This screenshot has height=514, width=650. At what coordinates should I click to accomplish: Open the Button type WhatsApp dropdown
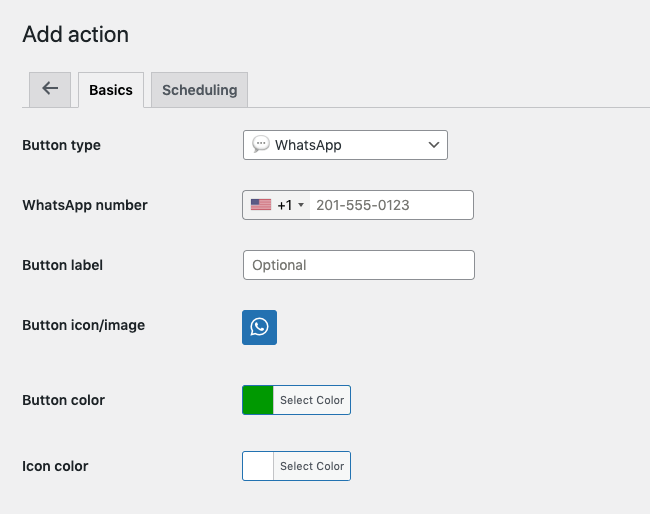tap(344, 145)
